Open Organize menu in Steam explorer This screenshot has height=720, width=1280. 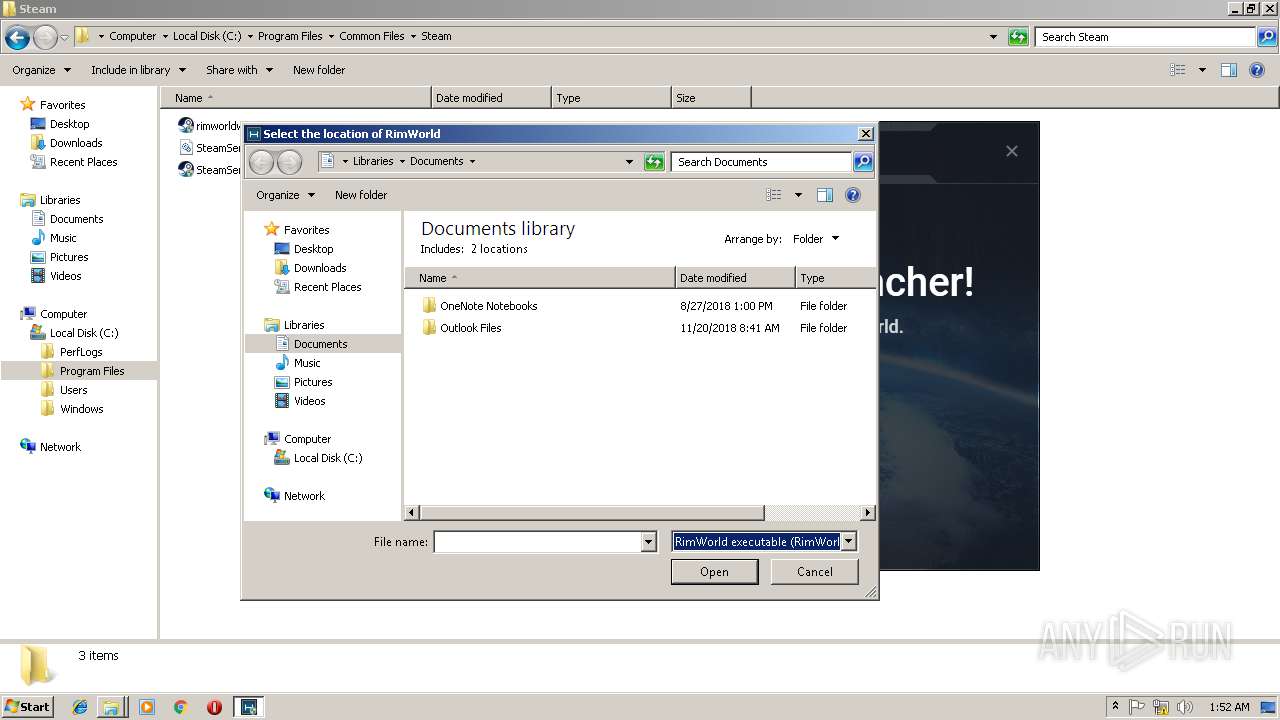(x=42, y=70)
